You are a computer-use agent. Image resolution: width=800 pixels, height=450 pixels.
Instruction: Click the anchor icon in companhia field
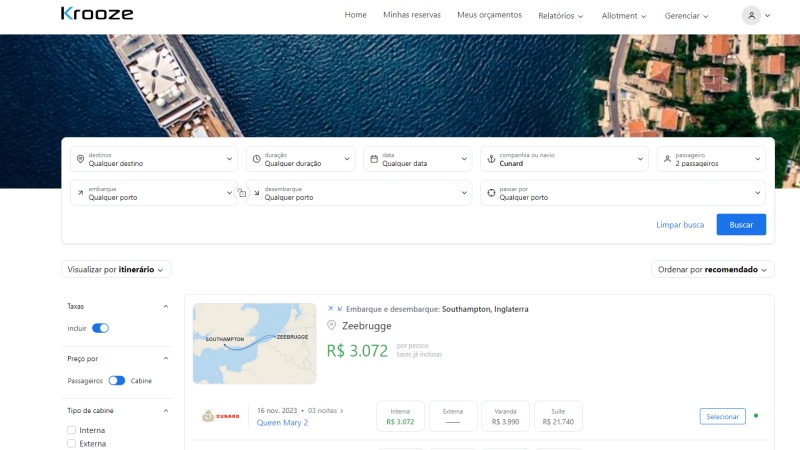pos(491,159)
